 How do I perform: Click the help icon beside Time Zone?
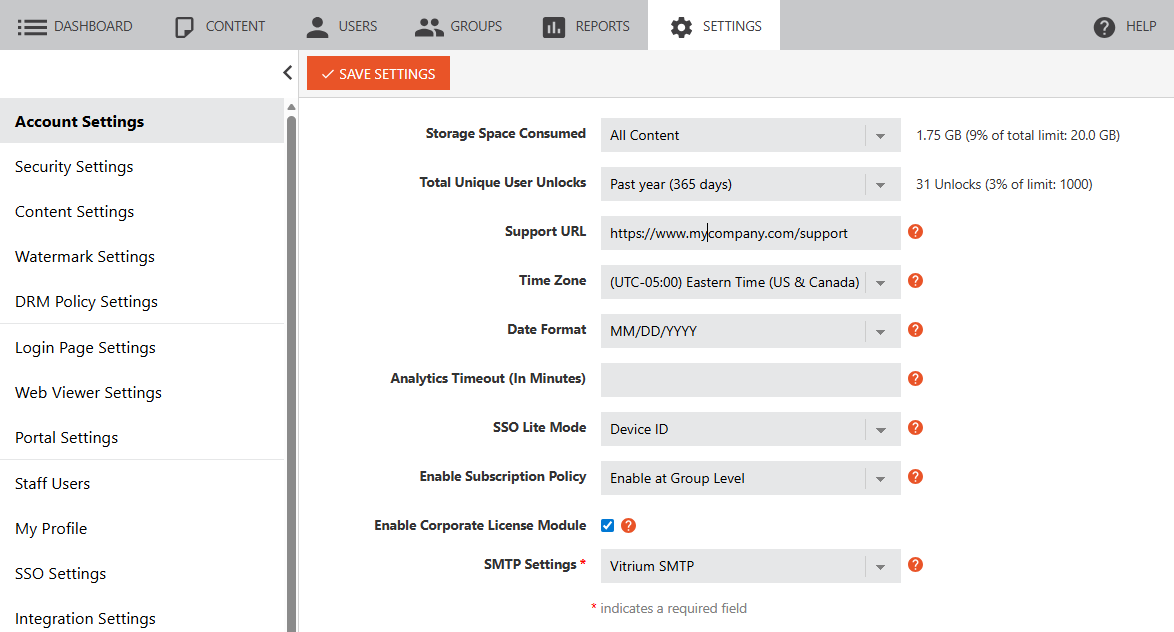pyautogui.click(x=915, y=281)
